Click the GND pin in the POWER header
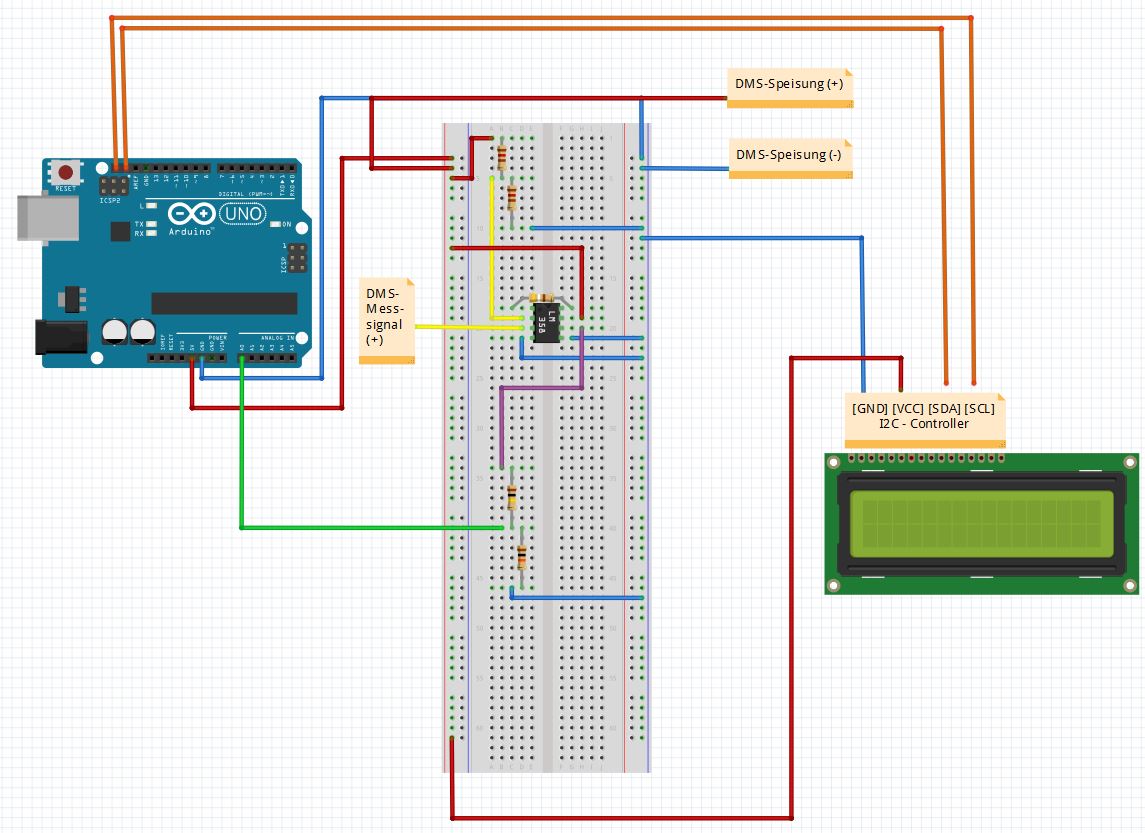The height and width of the screenshot is (833, 1145). click(201, 356)
